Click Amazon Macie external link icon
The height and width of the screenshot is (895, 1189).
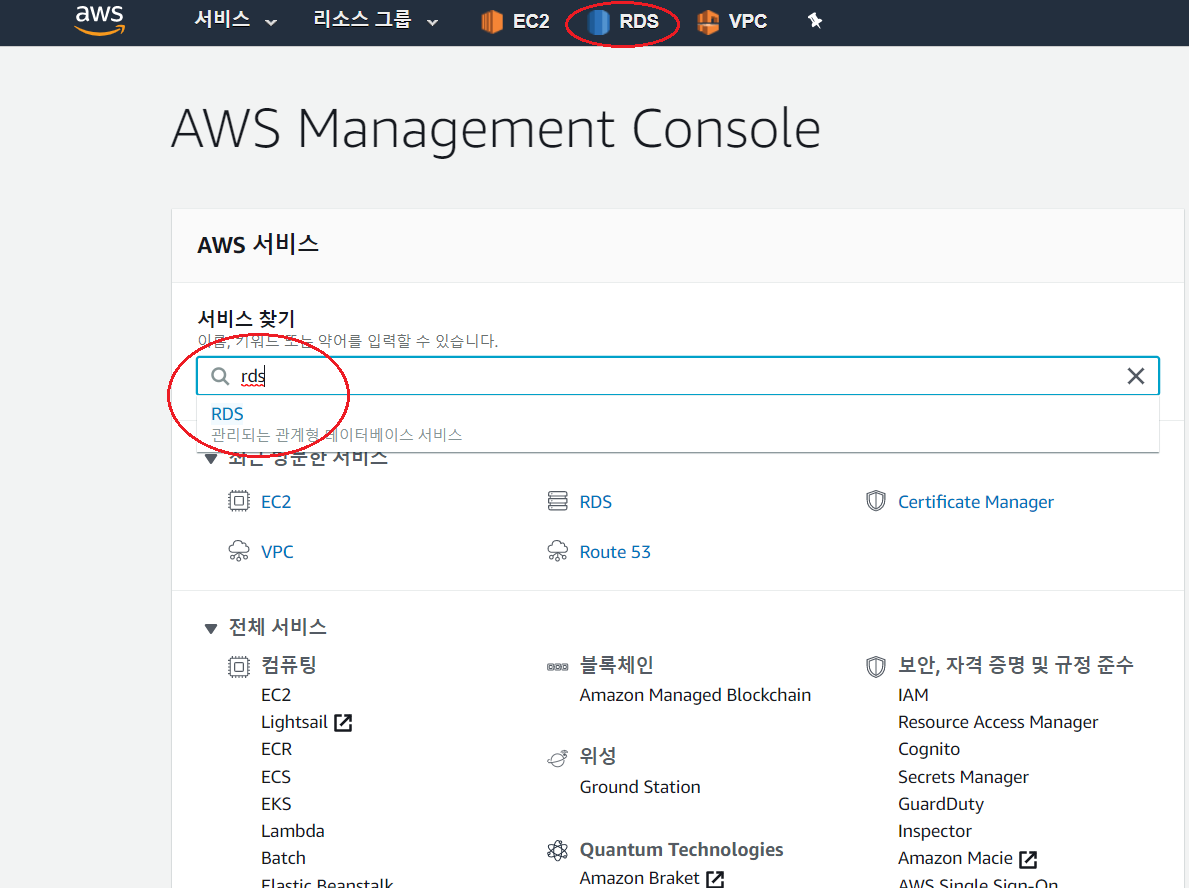(1028, 859)
